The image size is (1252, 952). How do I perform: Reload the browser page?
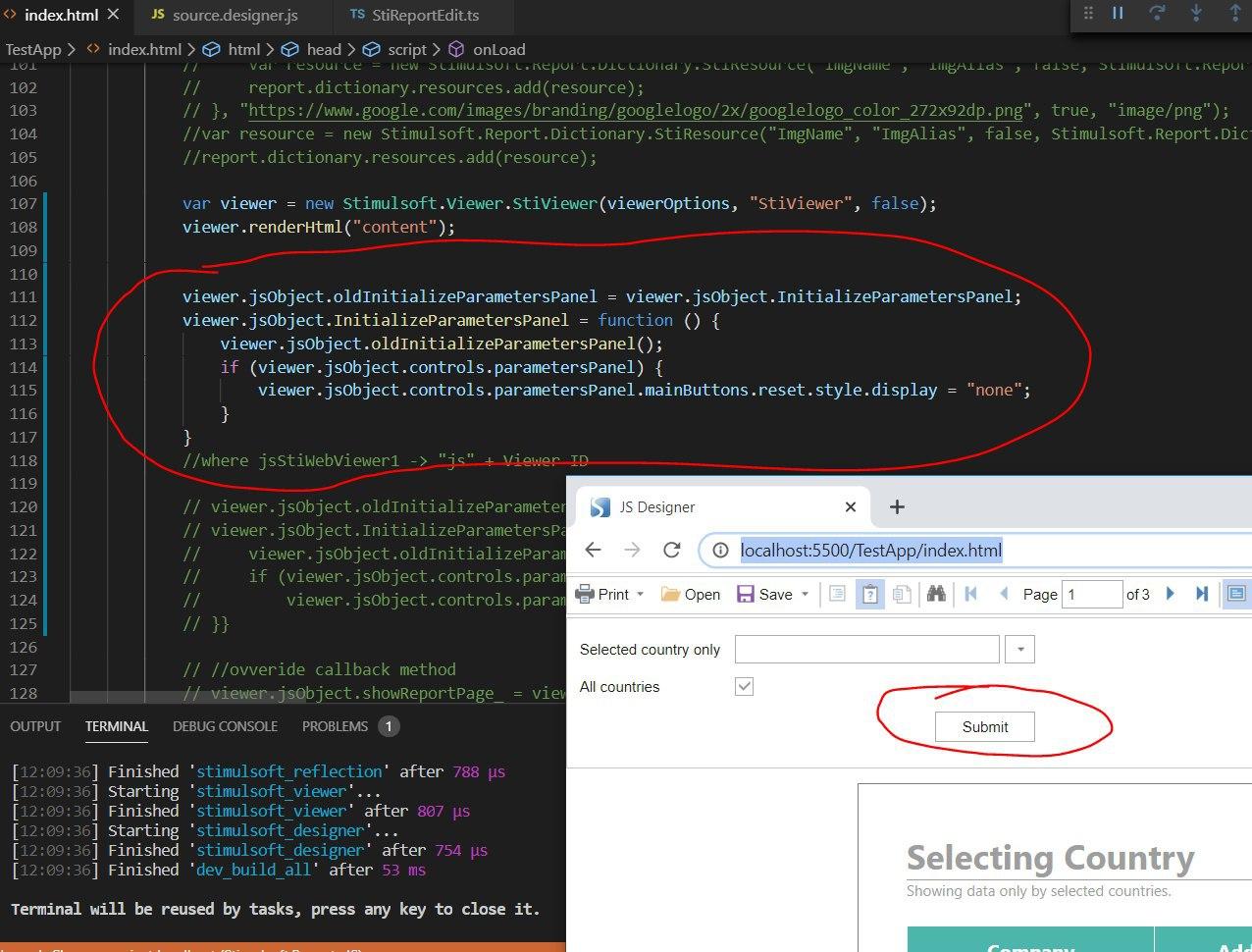(x=671, y=550)
